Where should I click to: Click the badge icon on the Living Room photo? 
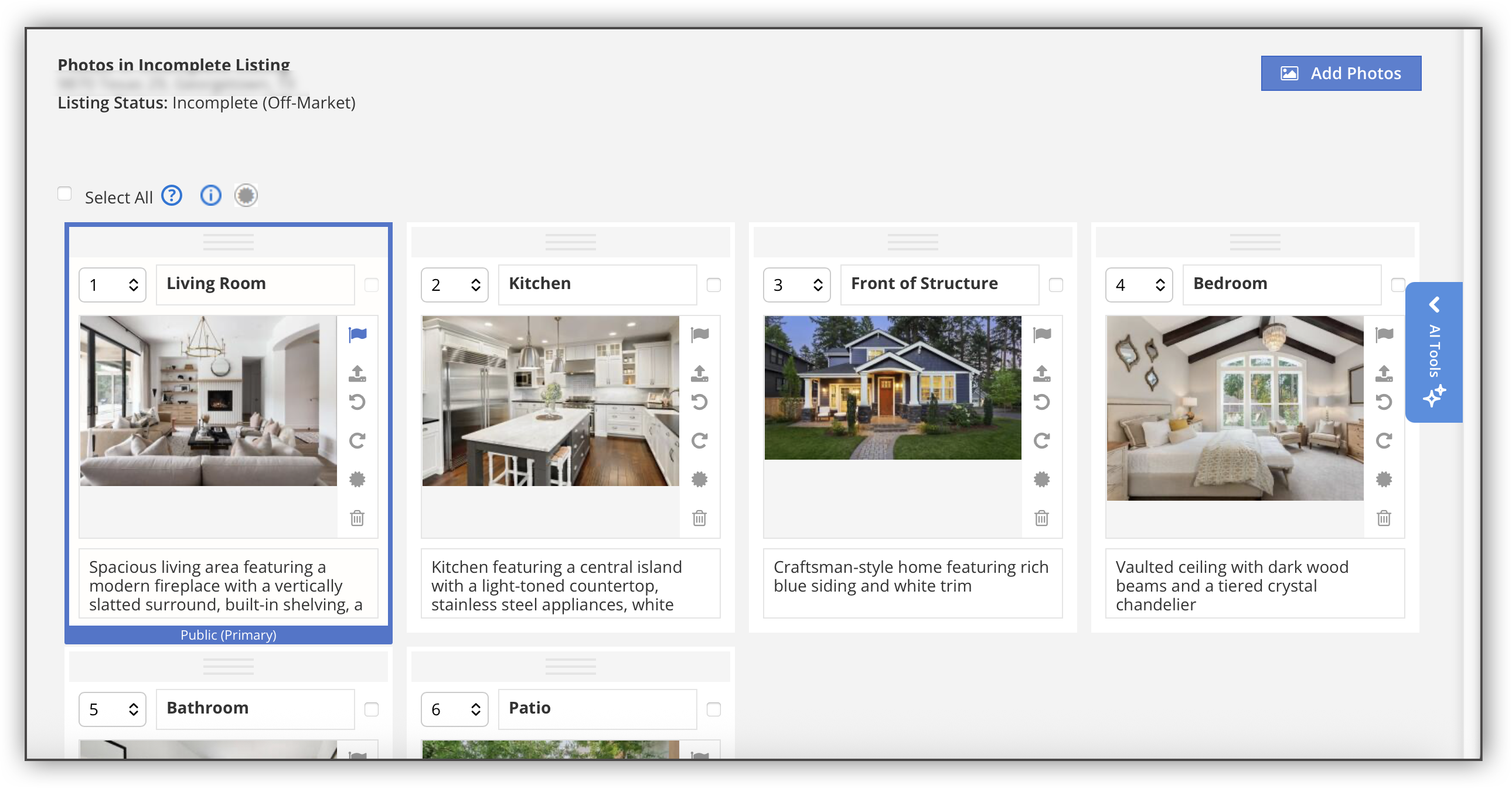point(357,479)
